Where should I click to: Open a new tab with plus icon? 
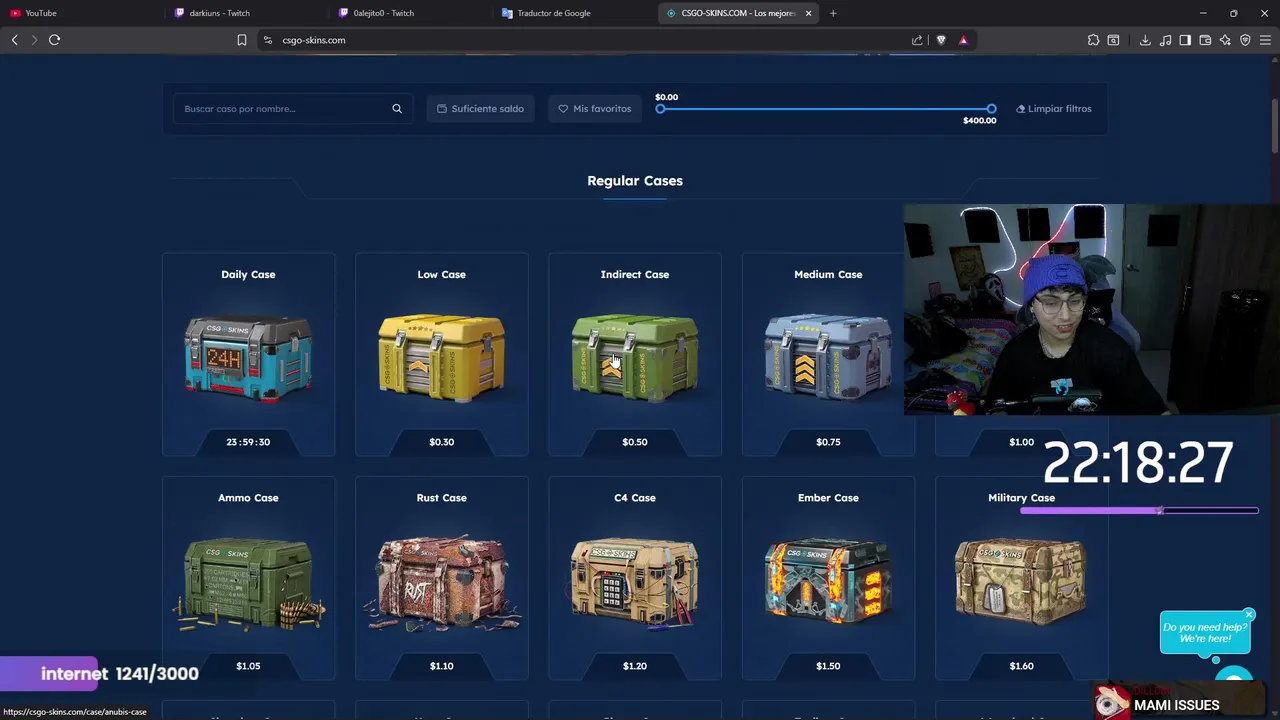(833, 13)
